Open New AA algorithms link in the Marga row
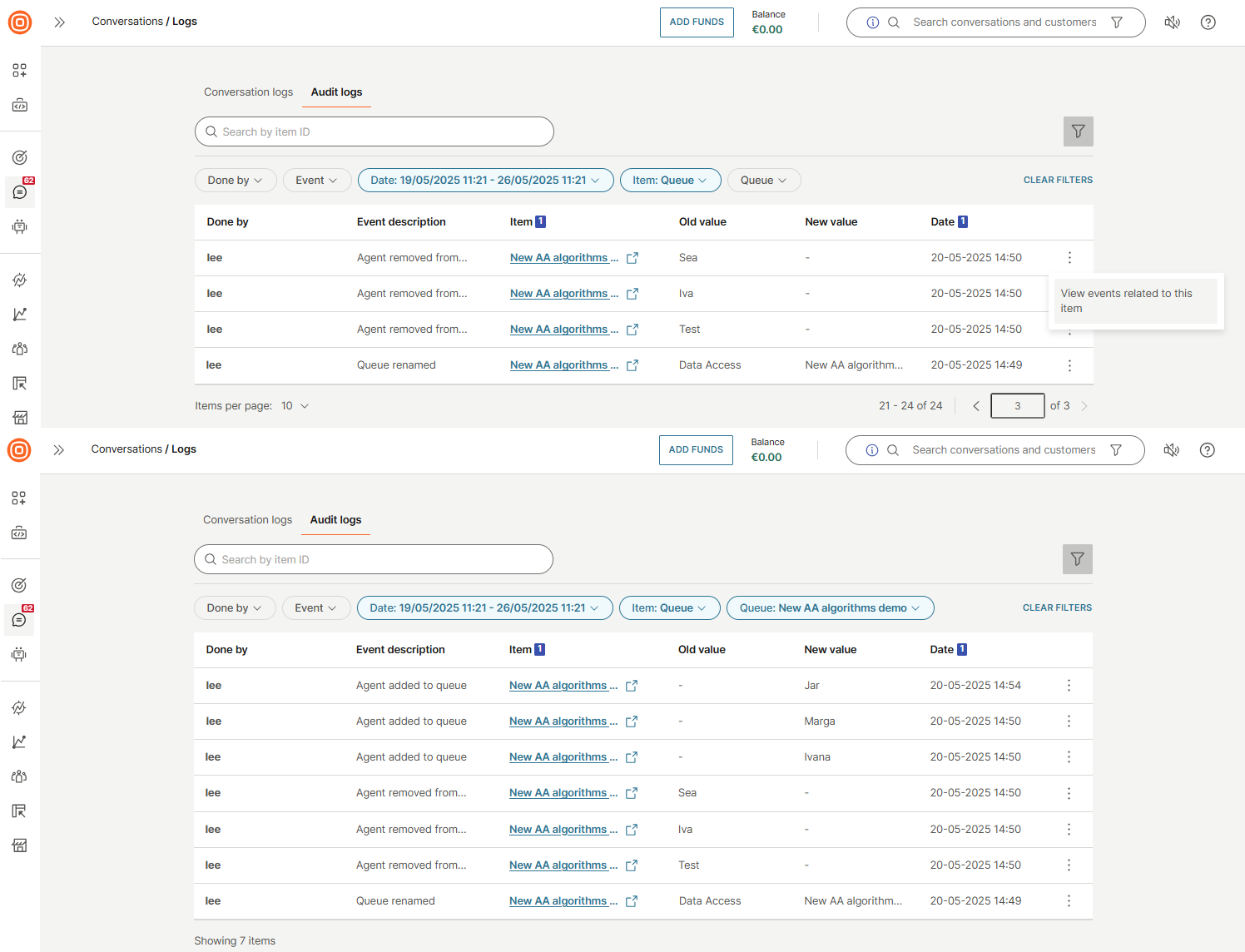The width and height of the screenshot is (1245, 952). tap(563, 721)
